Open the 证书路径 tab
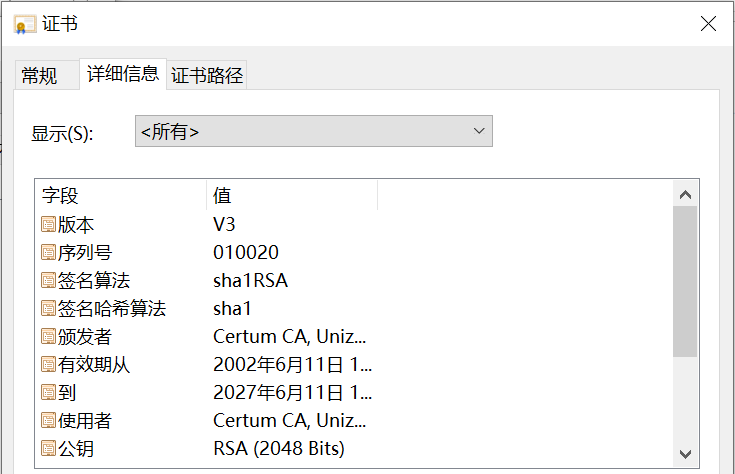This screenshot has height=474, width=735. (x=207, y=75)
